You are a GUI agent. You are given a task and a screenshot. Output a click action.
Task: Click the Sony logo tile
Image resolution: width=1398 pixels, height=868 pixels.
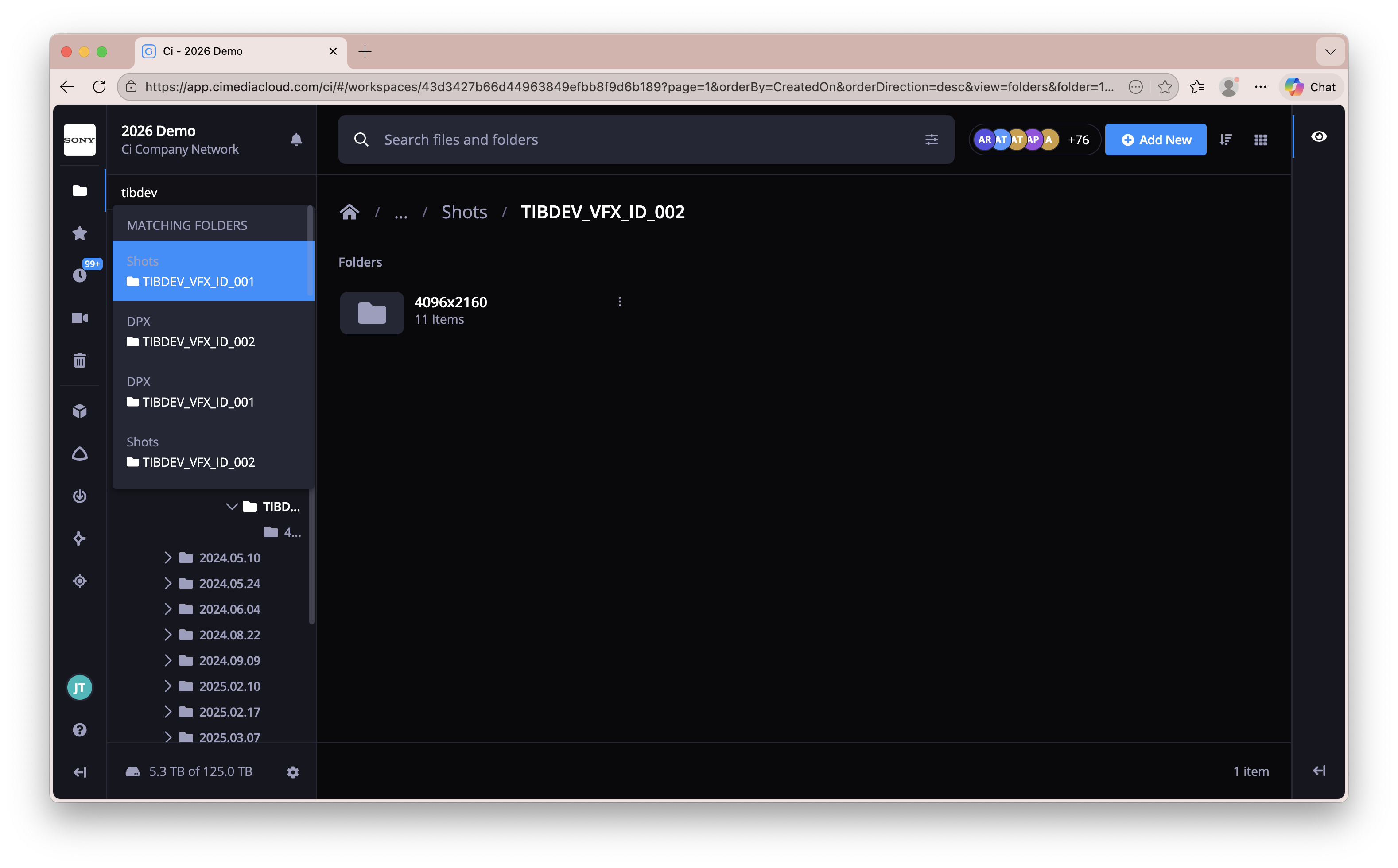(x=79, y=140)
